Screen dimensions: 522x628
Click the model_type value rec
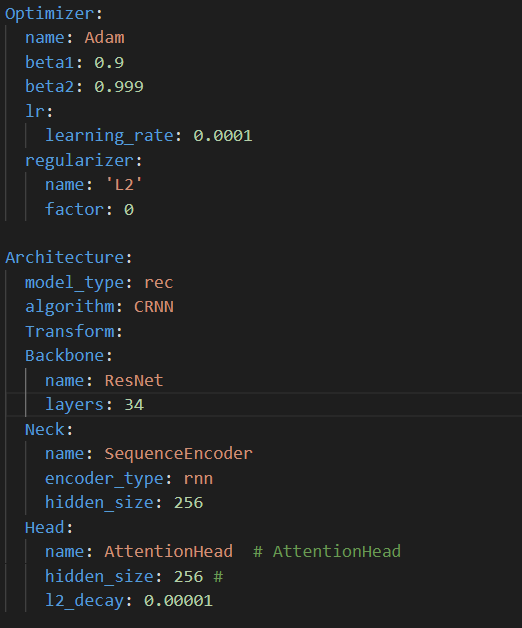(x=159, y=283)
